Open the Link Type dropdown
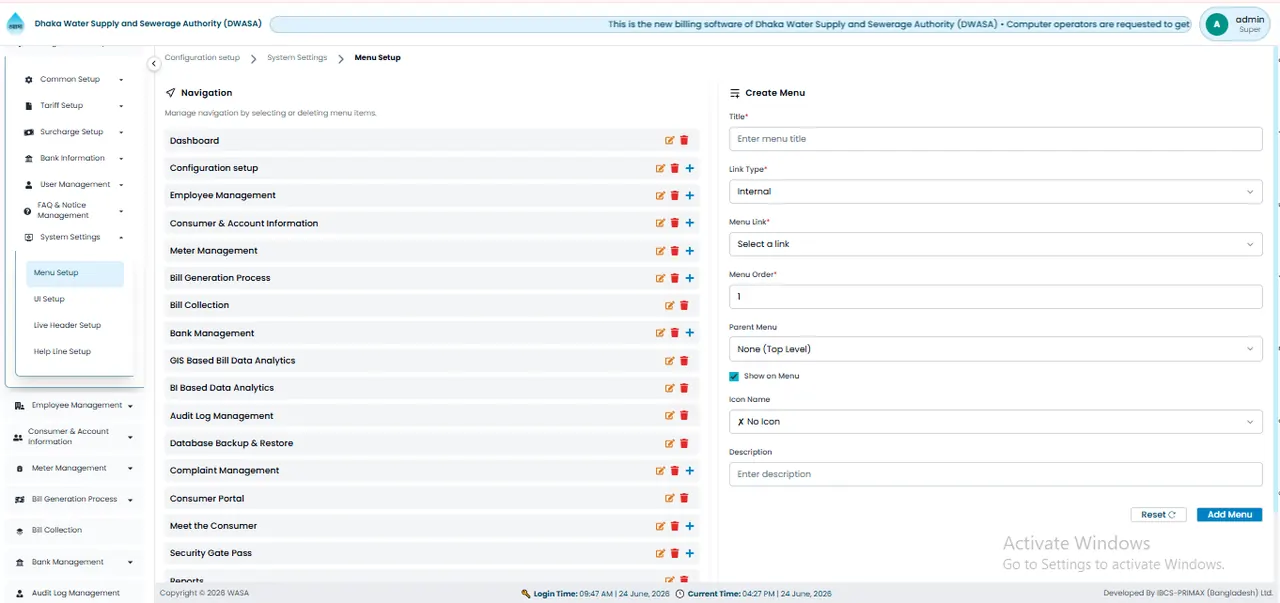 pos(995,191)
